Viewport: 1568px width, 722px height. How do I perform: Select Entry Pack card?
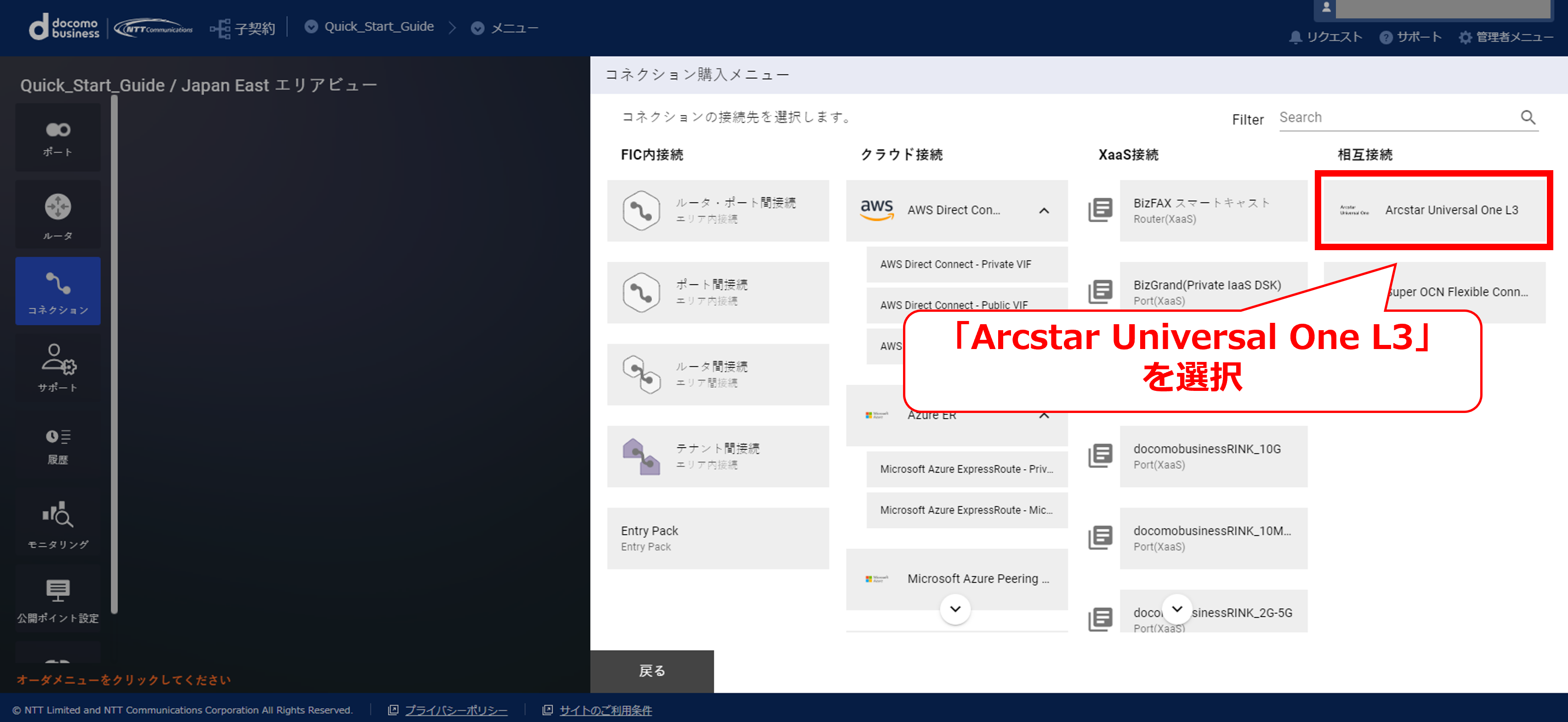pos(718,539)
